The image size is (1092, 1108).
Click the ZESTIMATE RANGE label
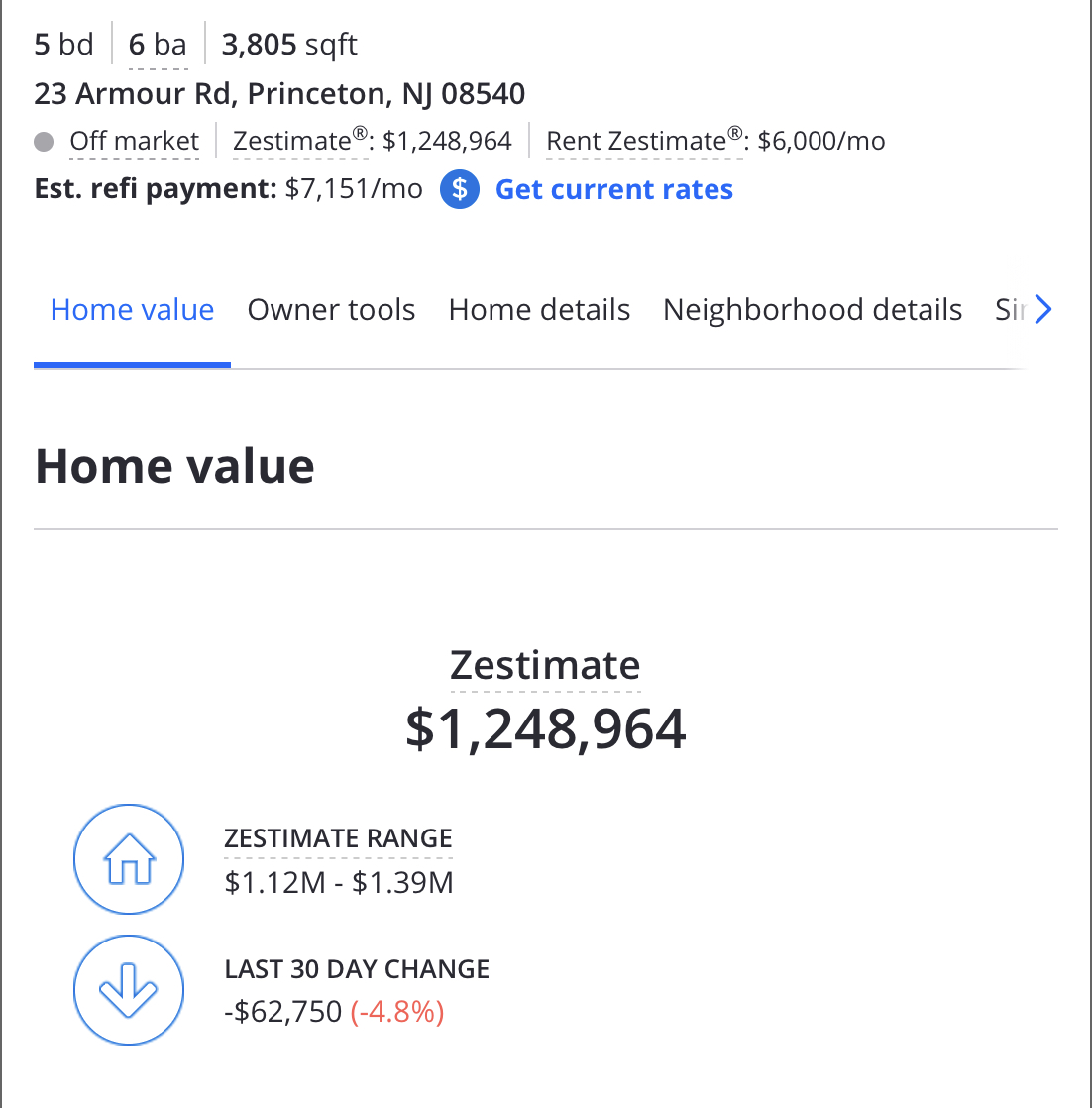(338, 838)
